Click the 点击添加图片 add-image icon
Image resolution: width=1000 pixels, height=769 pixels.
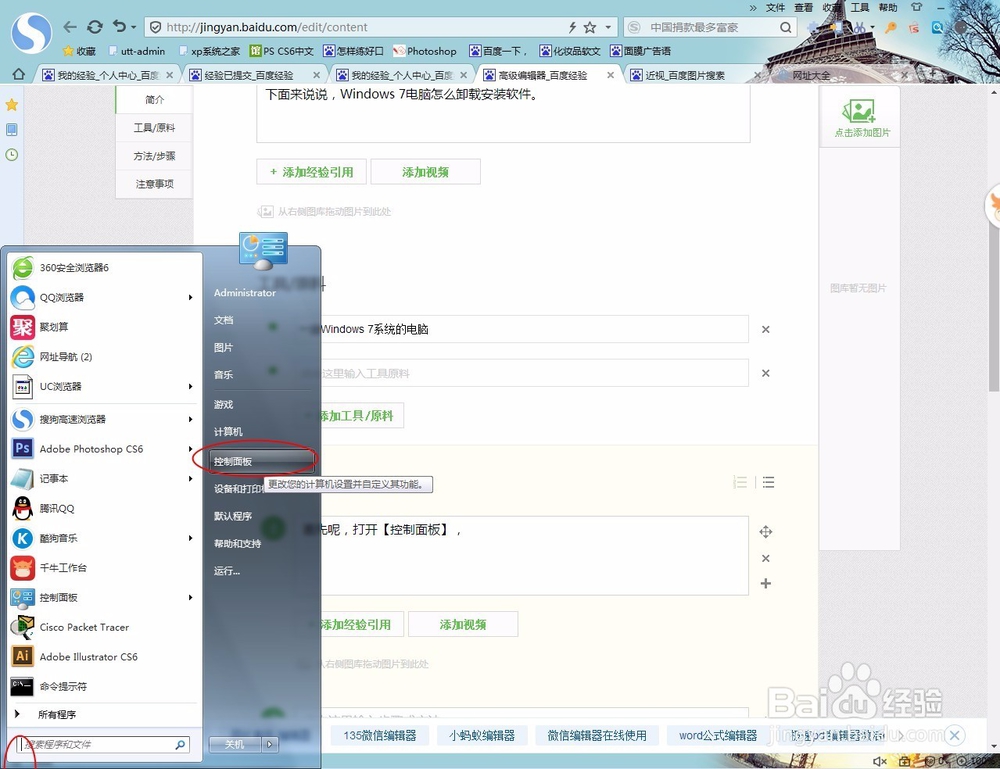[x=859, y=115]
